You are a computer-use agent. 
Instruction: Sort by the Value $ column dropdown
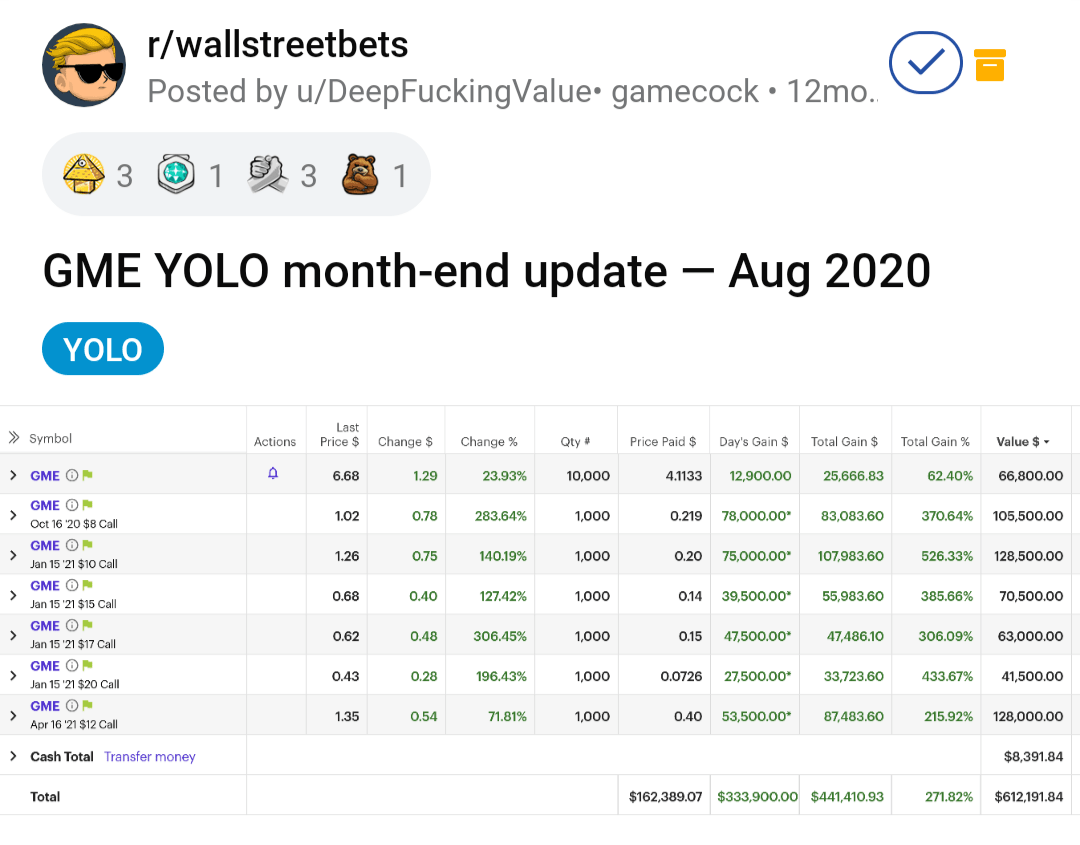[1023, 441]
